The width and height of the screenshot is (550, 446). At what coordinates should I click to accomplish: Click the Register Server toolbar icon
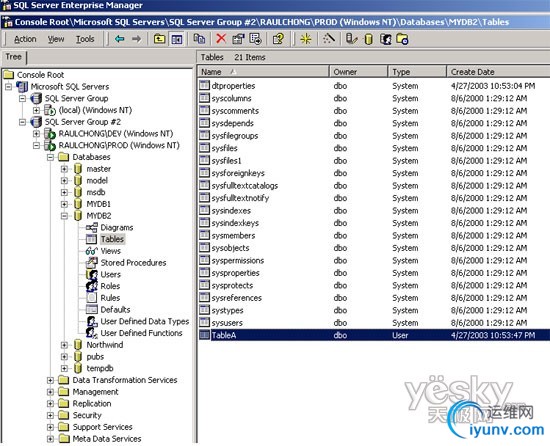[351, 39]
